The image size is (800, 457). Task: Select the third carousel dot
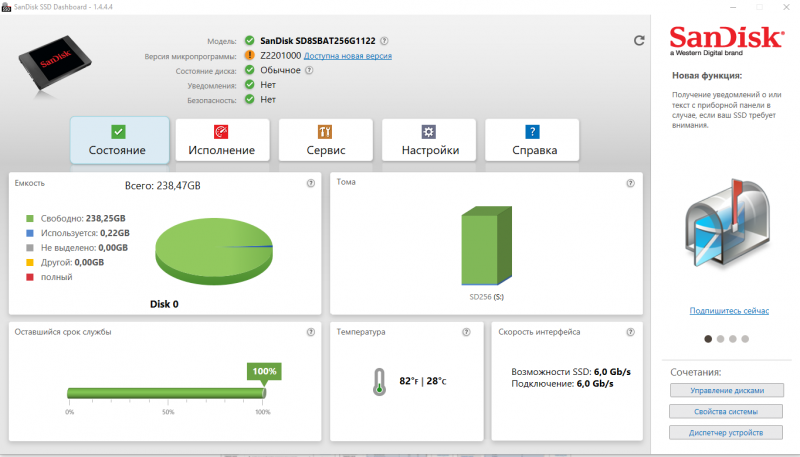coord(733,339)
